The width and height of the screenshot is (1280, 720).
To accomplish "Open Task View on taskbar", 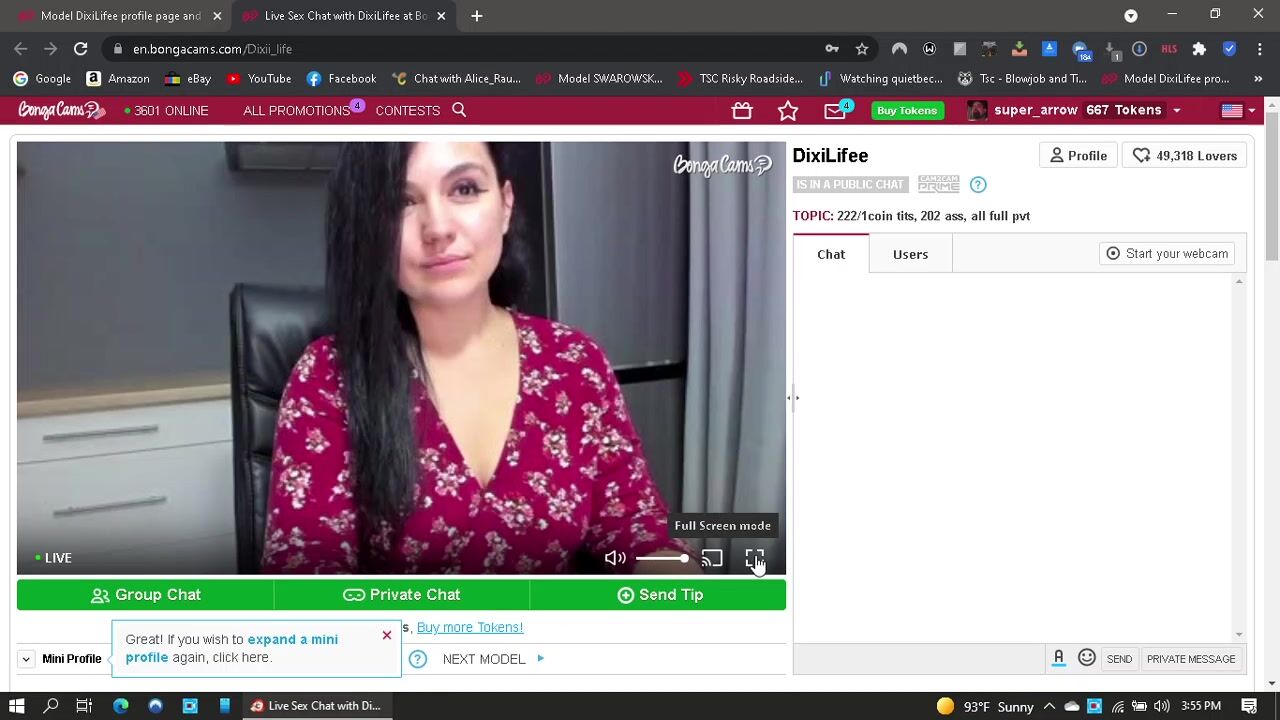I will 84,706.
